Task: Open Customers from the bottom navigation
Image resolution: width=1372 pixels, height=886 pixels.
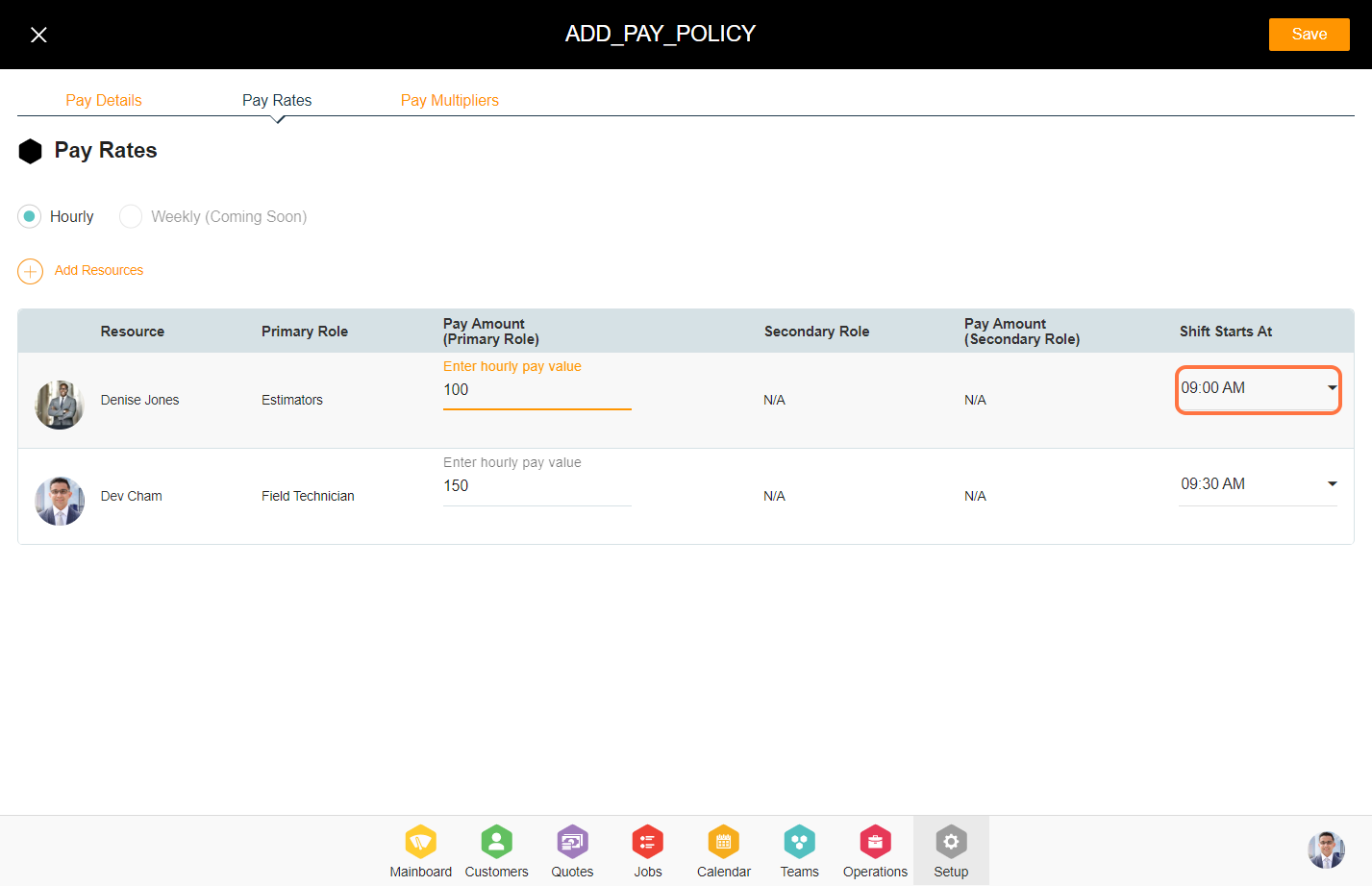Action: tap(496, 850)
